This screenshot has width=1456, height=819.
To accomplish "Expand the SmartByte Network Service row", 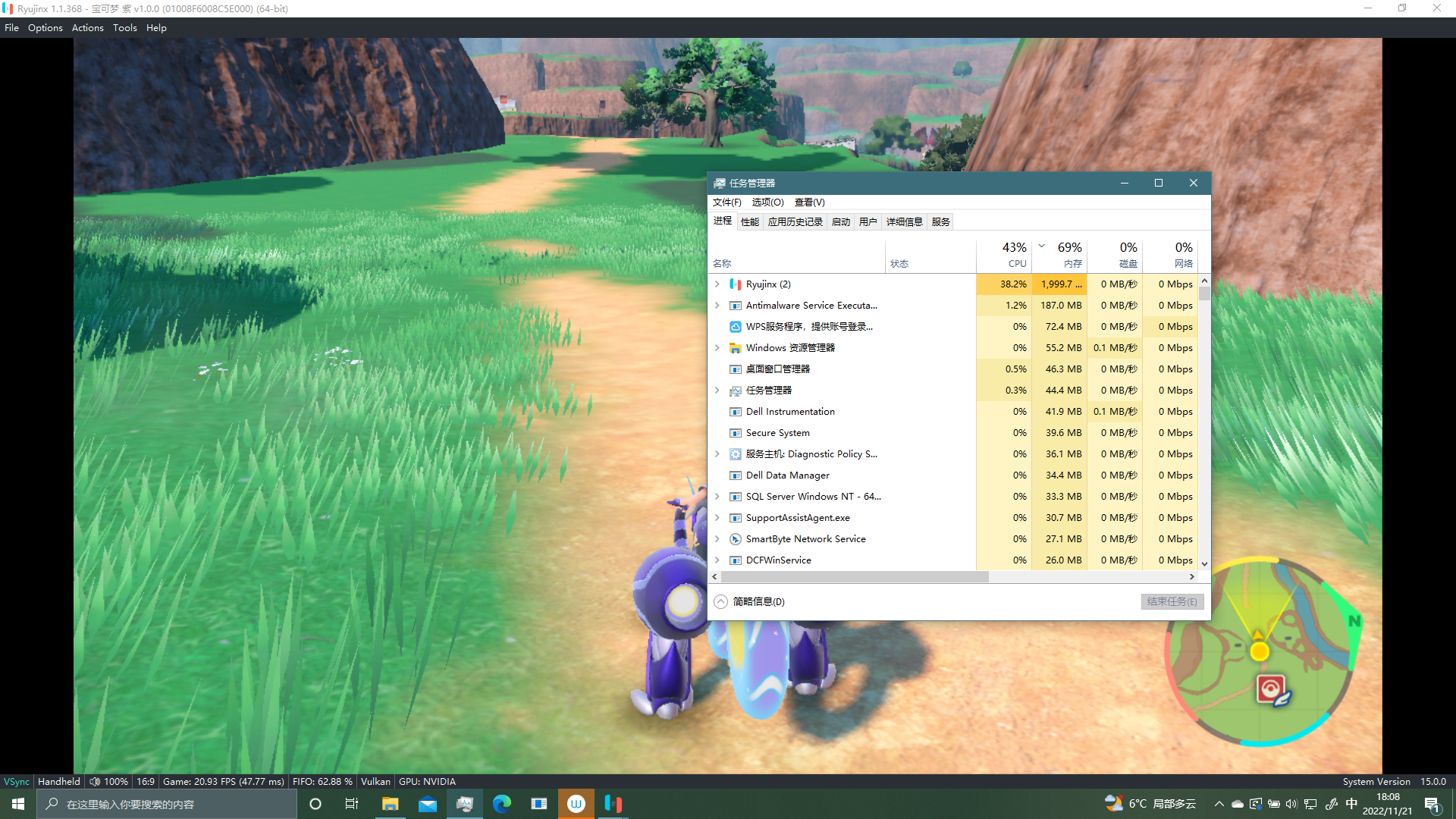I will pos(717,539).
